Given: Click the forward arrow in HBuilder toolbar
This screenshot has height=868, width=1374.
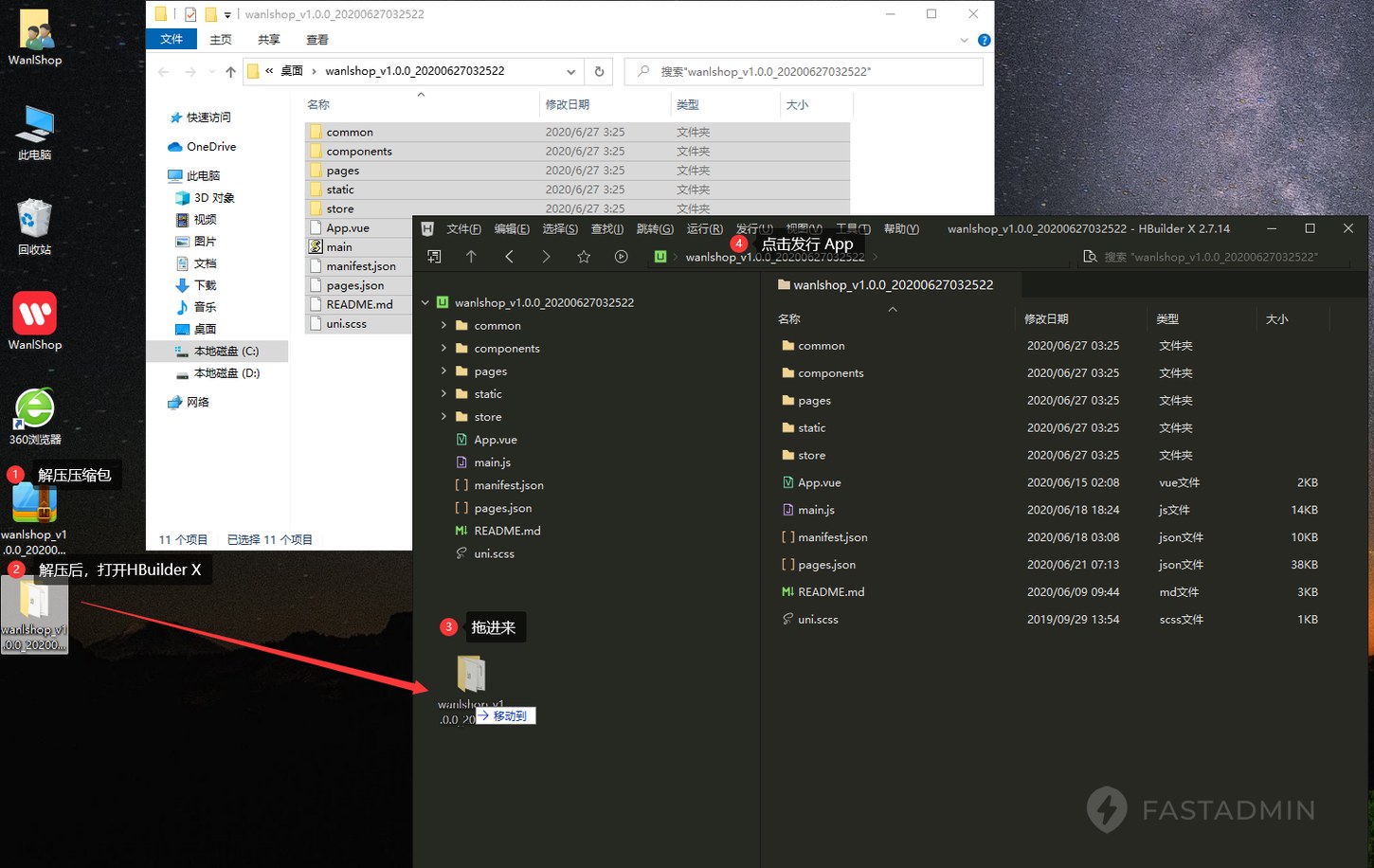Looking at the screenshot, I should tap(546, 257).
